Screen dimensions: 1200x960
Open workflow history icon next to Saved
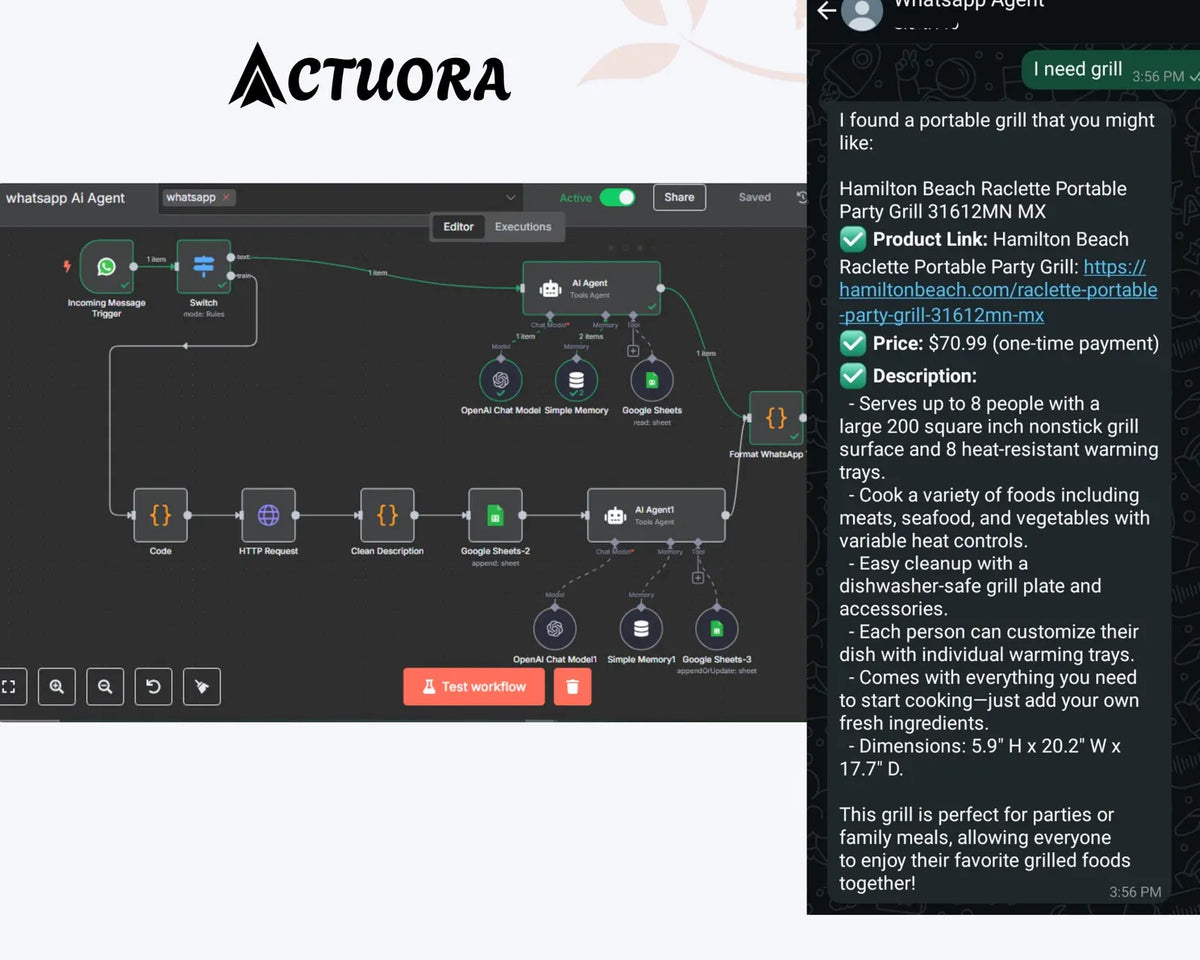point(802,198)
